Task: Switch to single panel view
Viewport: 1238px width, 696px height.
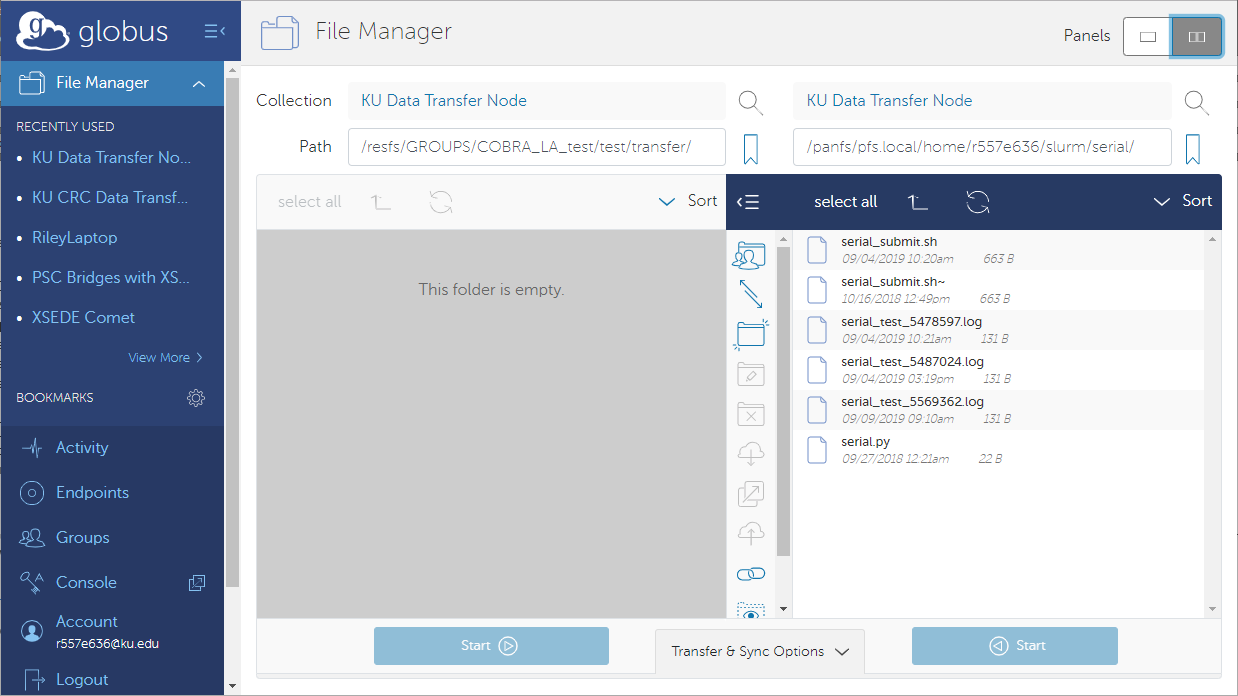Action: coord(1147,37)
